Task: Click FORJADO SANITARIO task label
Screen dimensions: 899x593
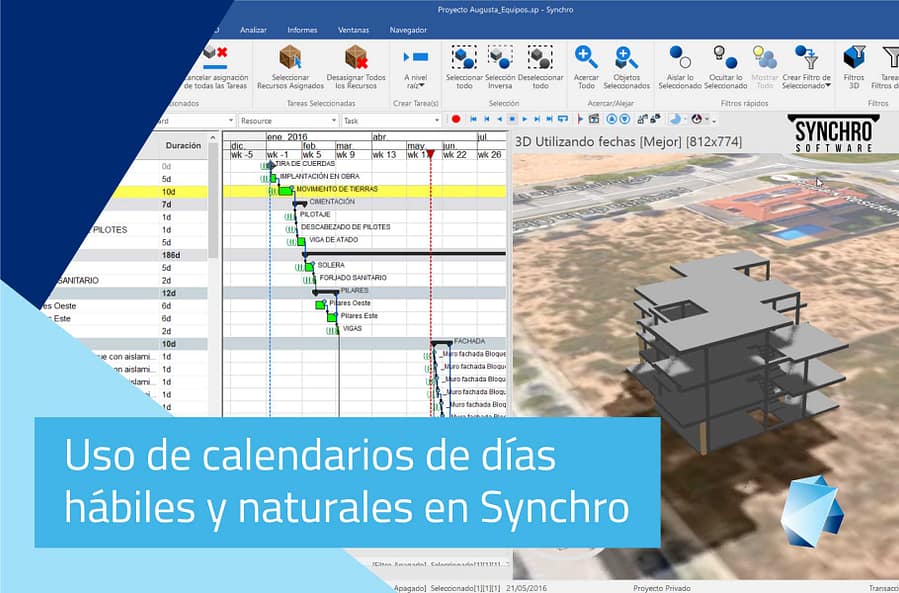Action: [353, 278]
